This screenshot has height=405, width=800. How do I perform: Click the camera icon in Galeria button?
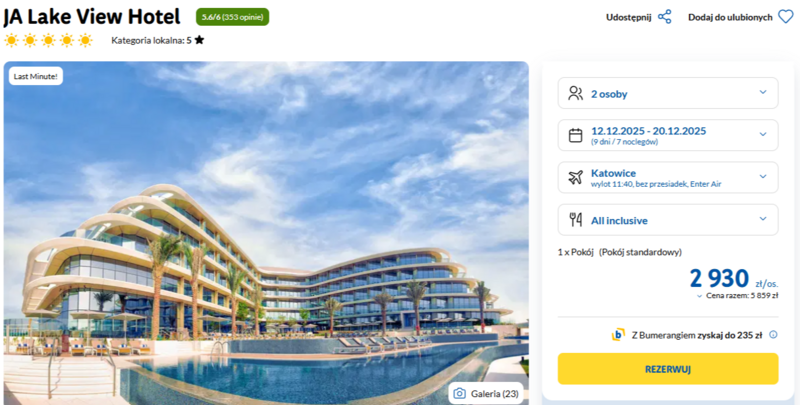coord(460,393)
